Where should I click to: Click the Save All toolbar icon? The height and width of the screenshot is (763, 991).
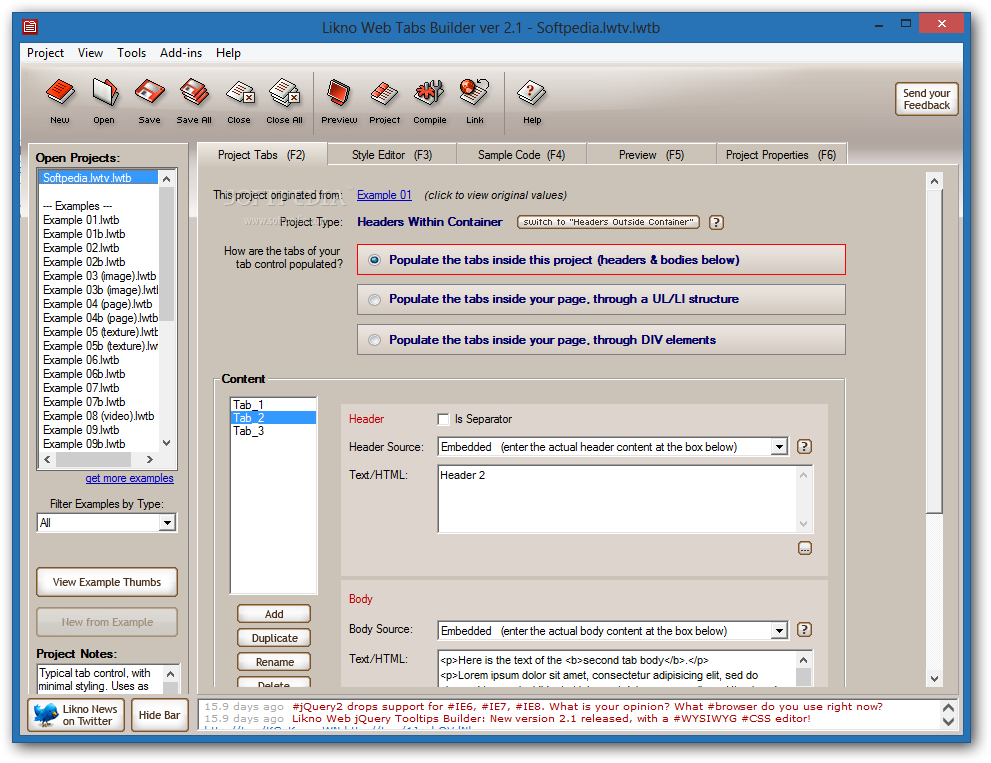[x=194, y=101]
